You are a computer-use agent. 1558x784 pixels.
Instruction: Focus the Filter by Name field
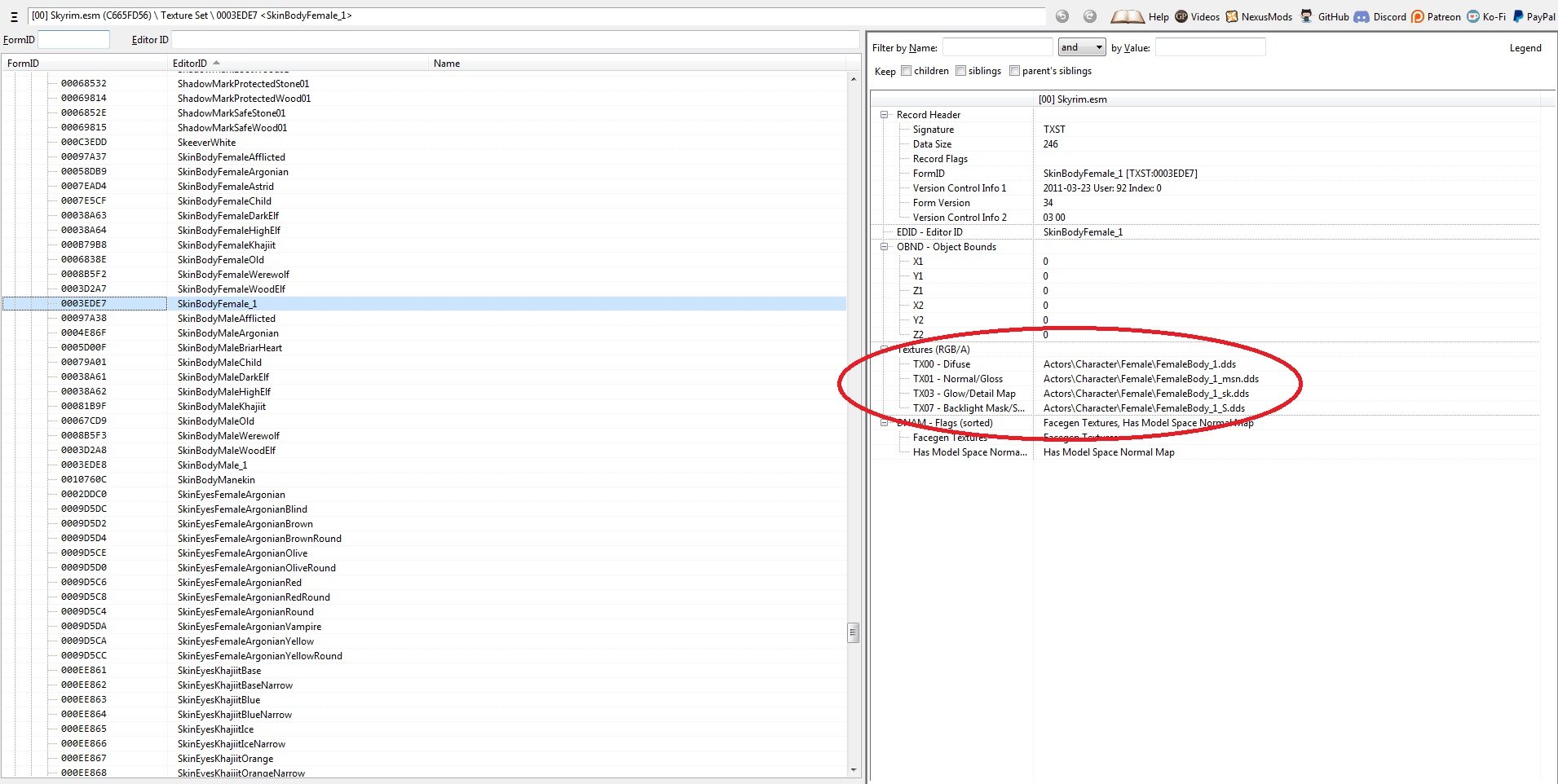[x=997, y=47]
